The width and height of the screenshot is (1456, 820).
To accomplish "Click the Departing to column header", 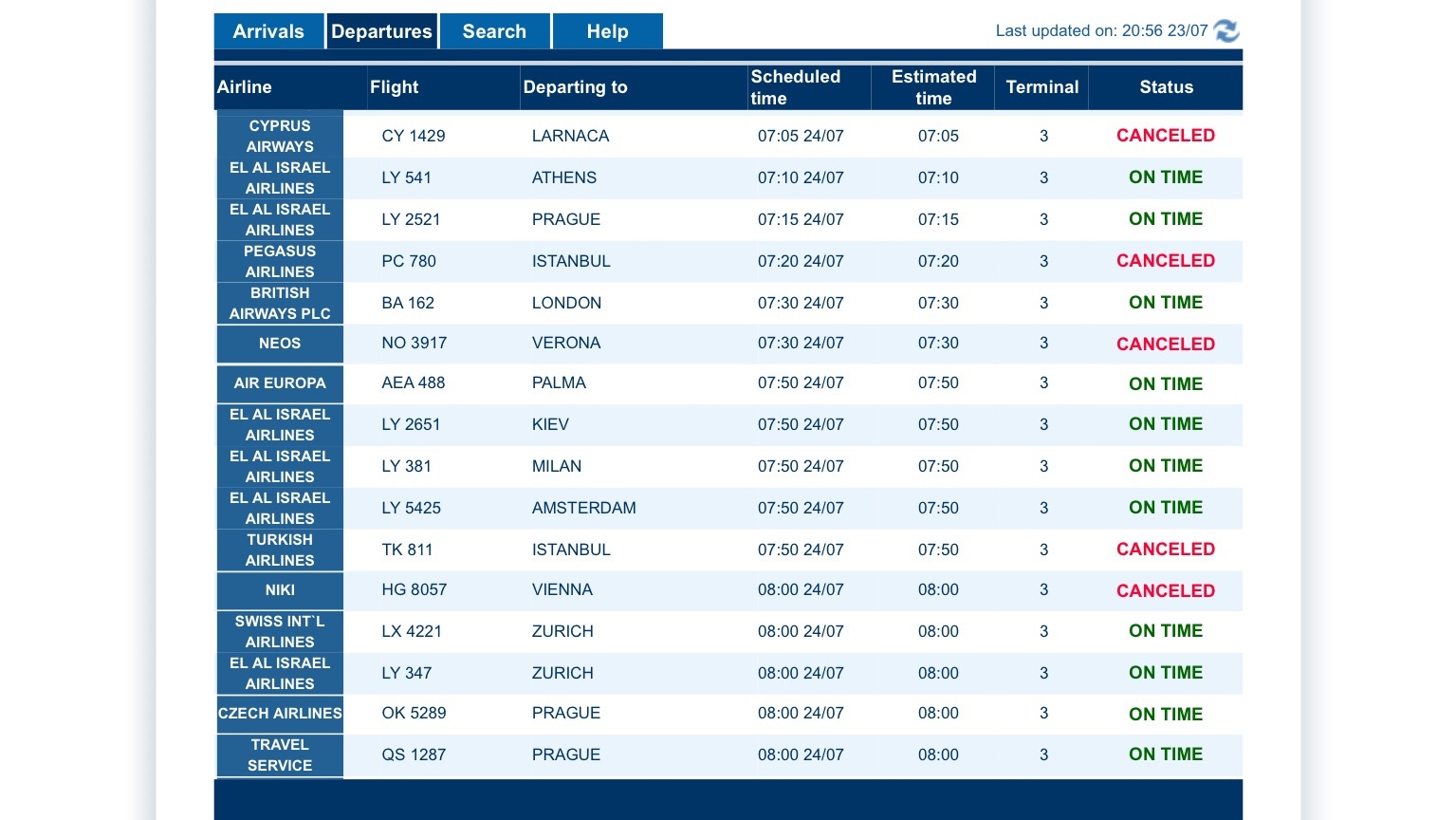I will 575,87.
